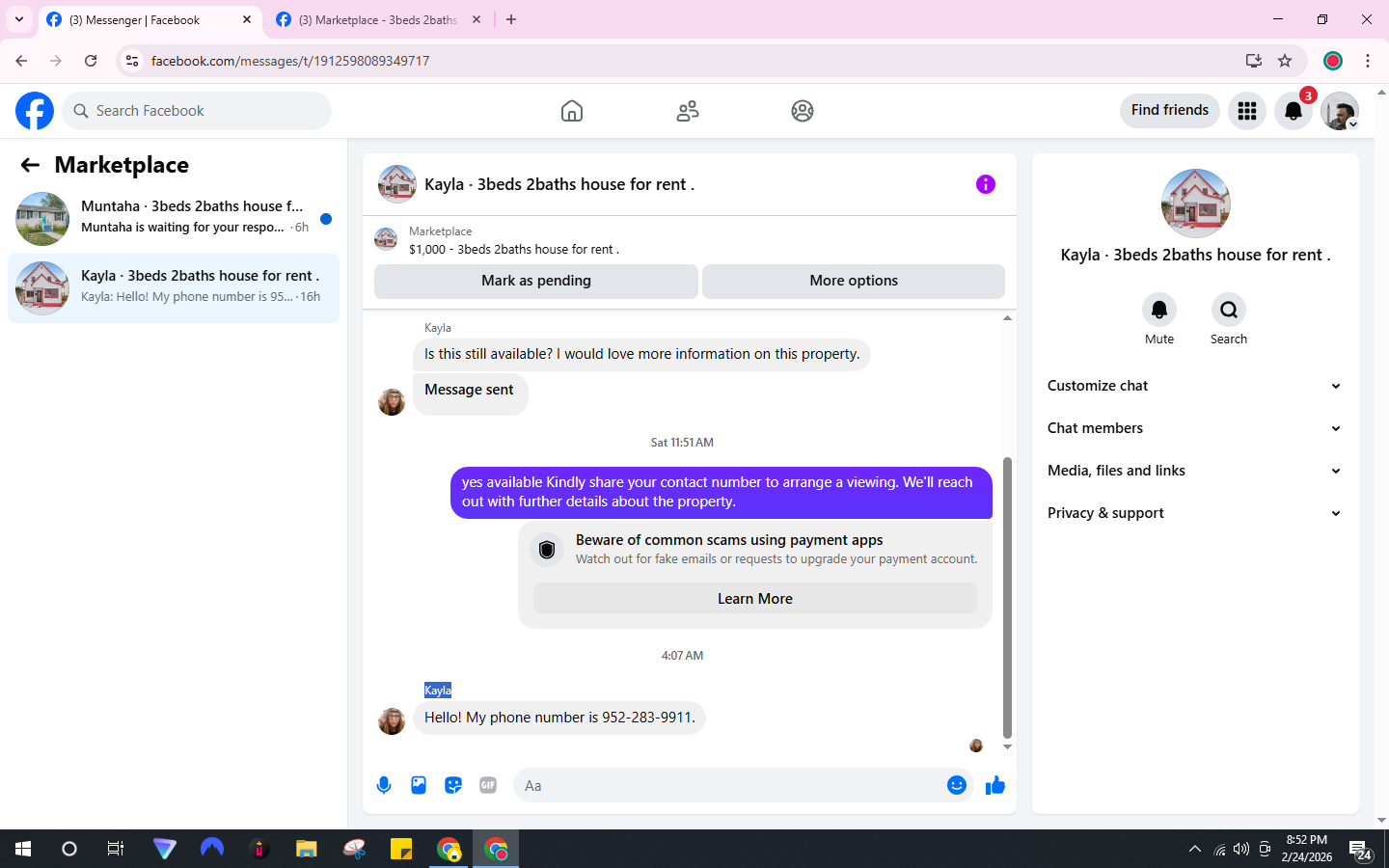Viewport: 1389px width, 868px height.
Task: View site information icon in address bar
Action: tap(132, 61)
